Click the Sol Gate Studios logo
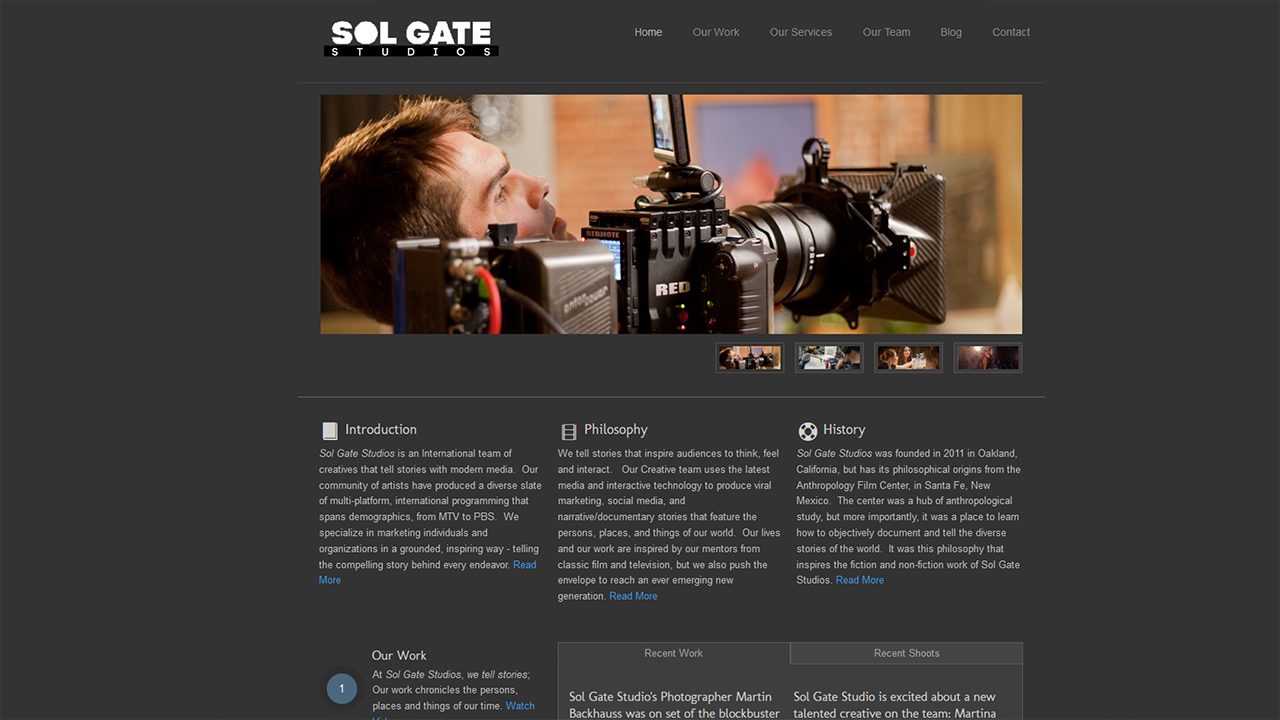Viewport: 1280px width, 720px height. (x=411, y=38)
